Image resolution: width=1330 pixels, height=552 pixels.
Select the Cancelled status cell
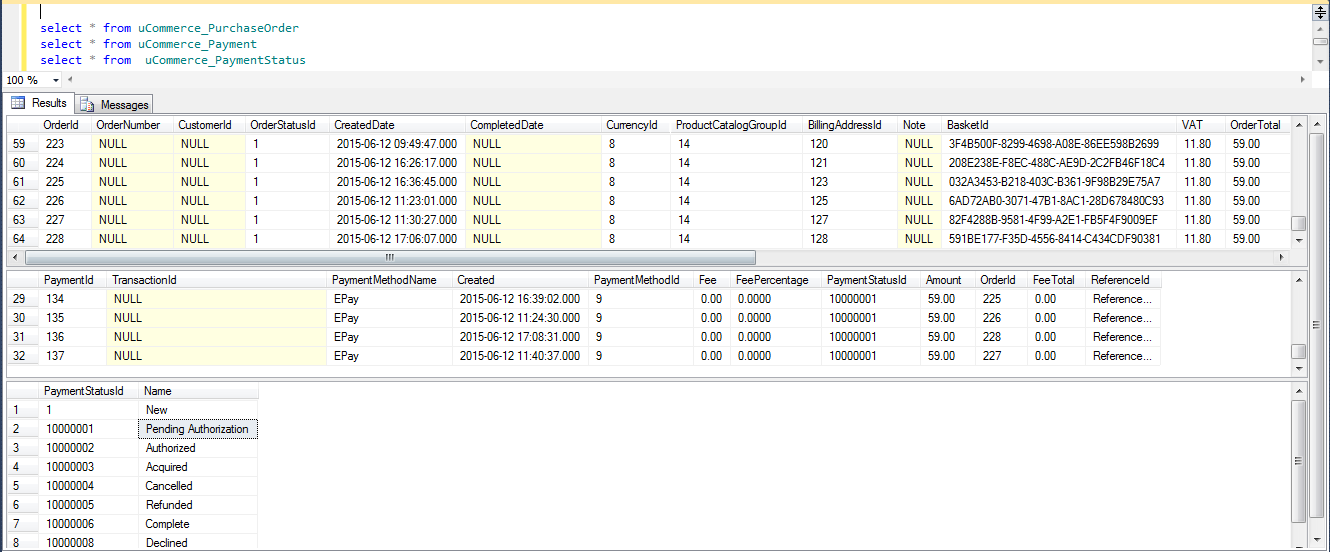coord(199,486)
